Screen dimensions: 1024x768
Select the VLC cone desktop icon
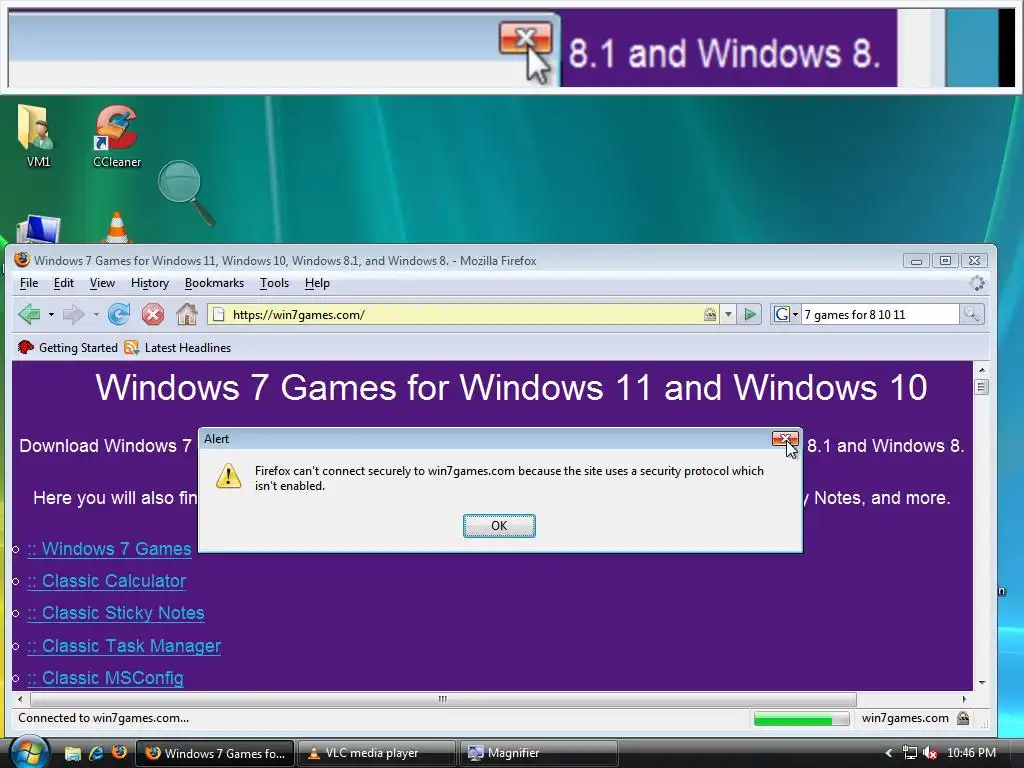point(117,228)
